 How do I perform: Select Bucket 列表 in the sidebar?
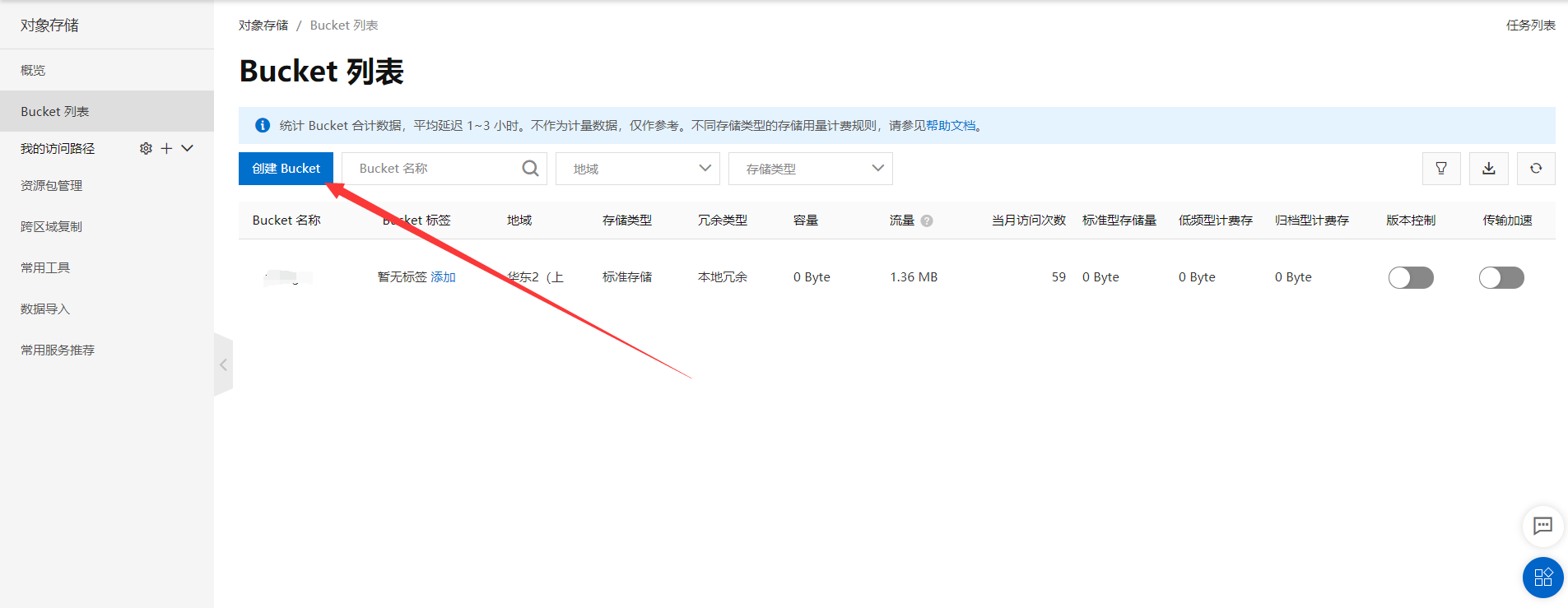107,111
